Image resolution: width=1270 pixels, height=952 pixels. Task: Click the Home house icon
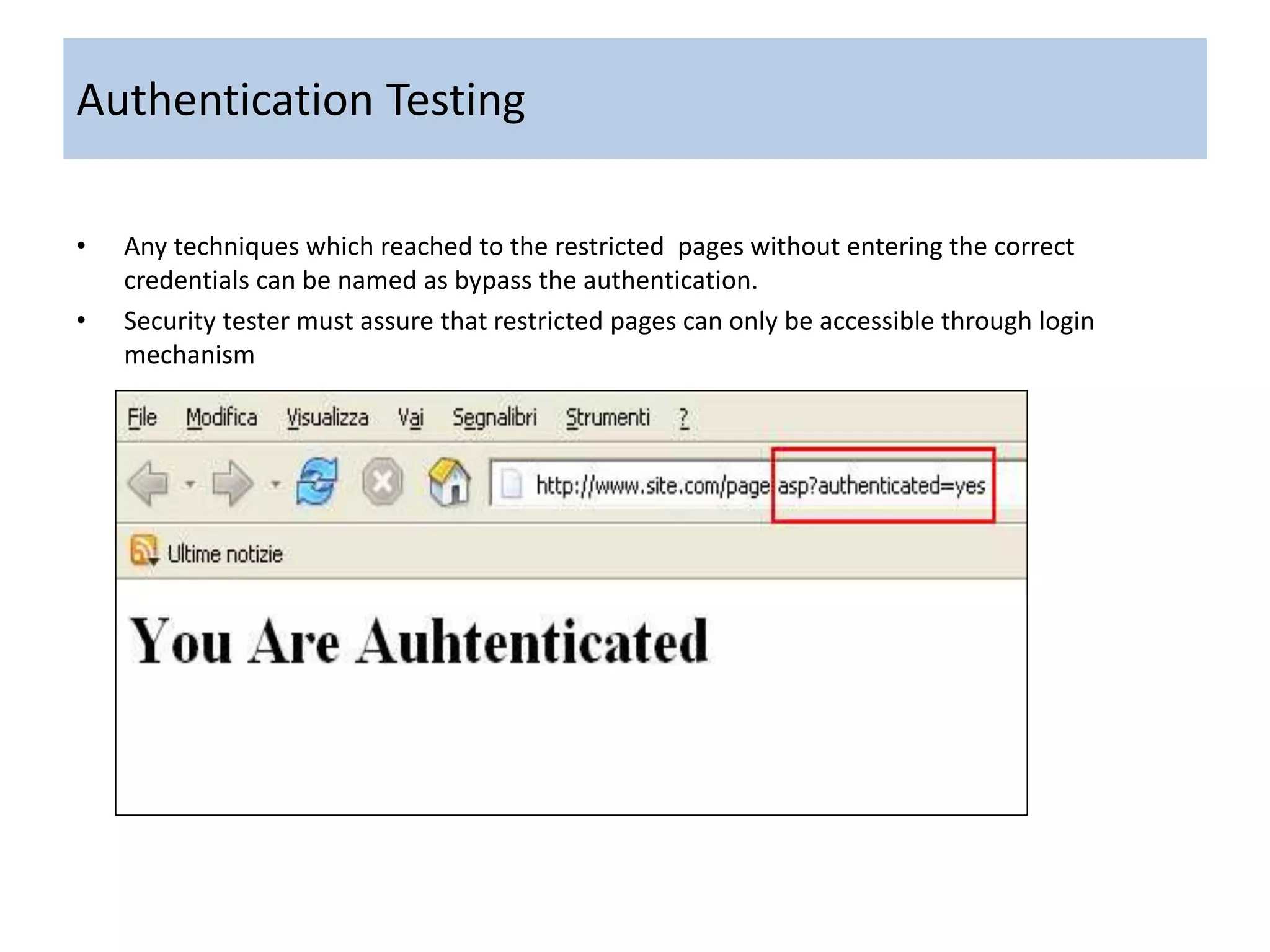point(450,482)
